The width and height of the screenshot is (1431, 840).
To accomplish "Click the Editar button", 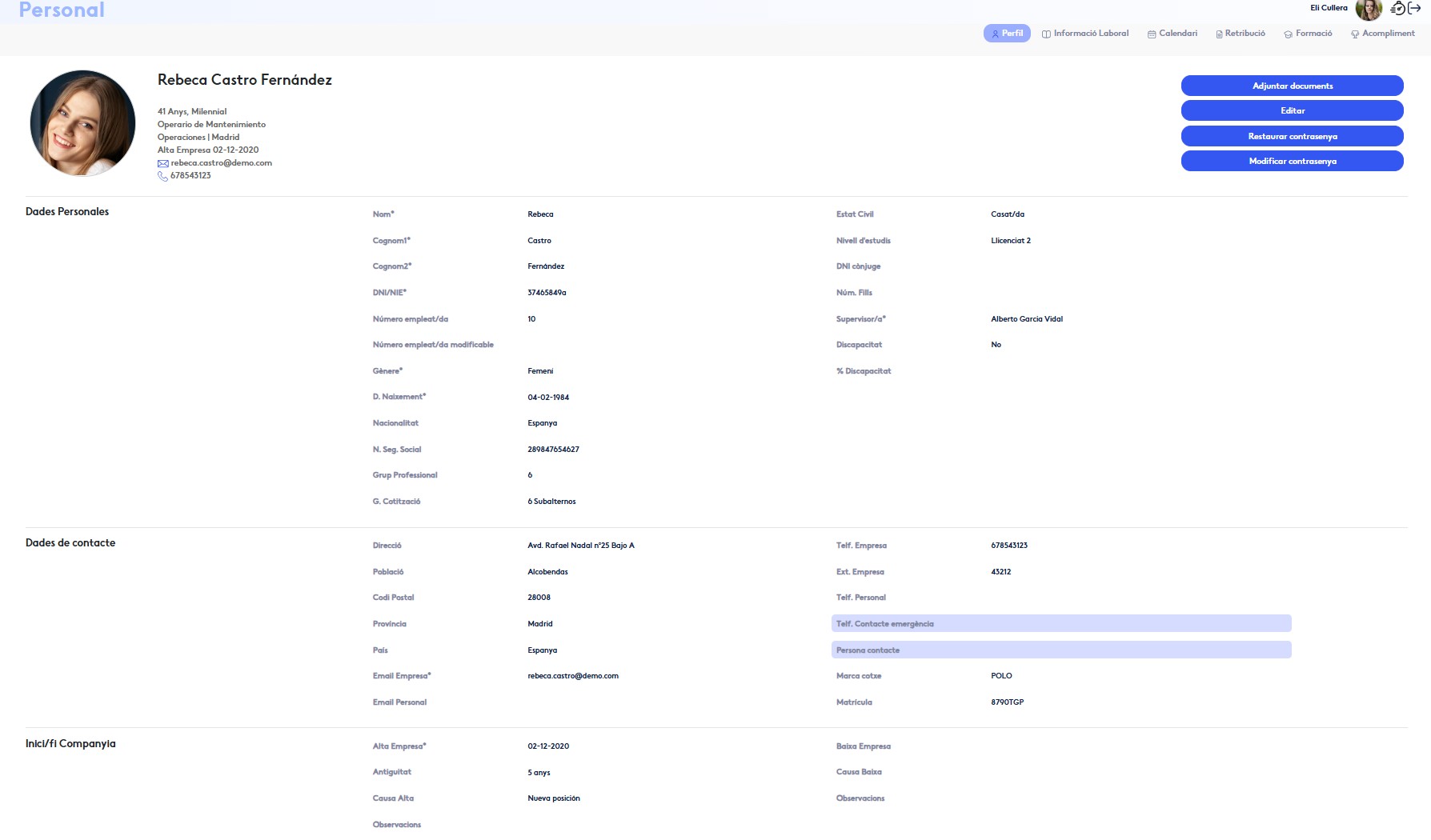I will [1292, 111].
